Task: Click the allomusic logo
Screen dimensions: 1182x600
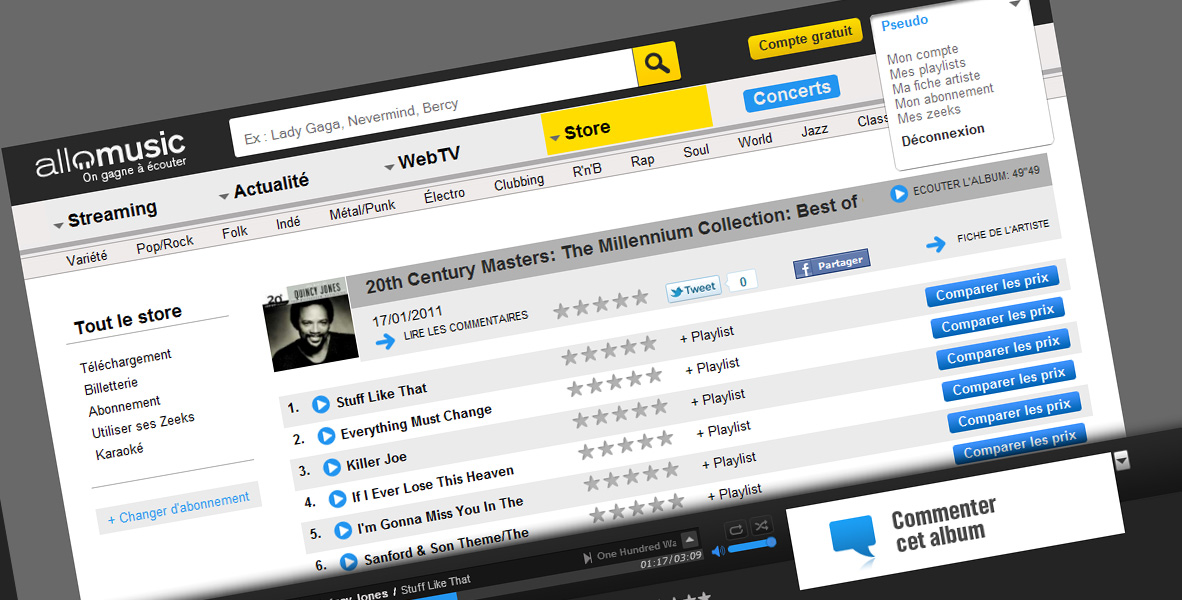Action: (111, 156)
